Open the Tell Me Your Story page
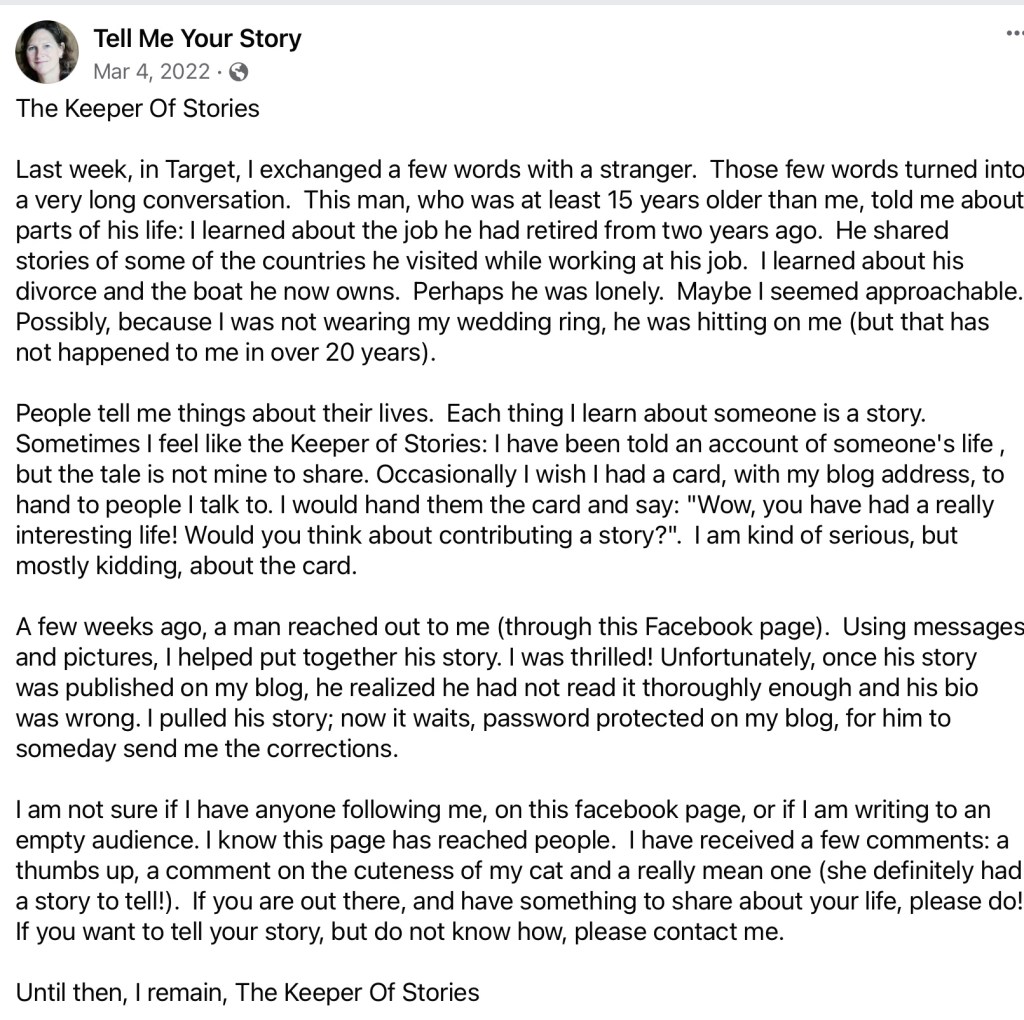The height and width of the screenshot is (1020, 1024). point(197,39)
